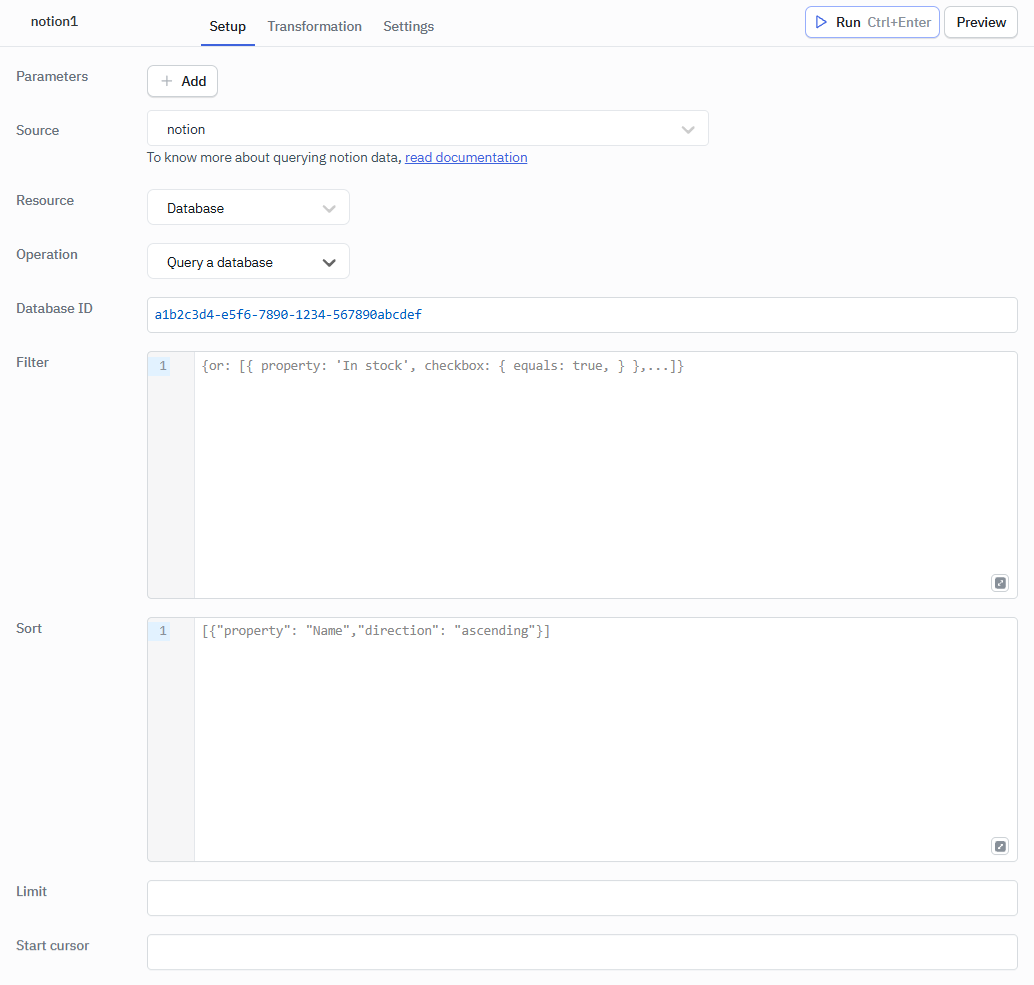This screenshot has width=1034, height=985.
Task: Click line number 1 in the Filter editor gutter
Action: (162, 365)
